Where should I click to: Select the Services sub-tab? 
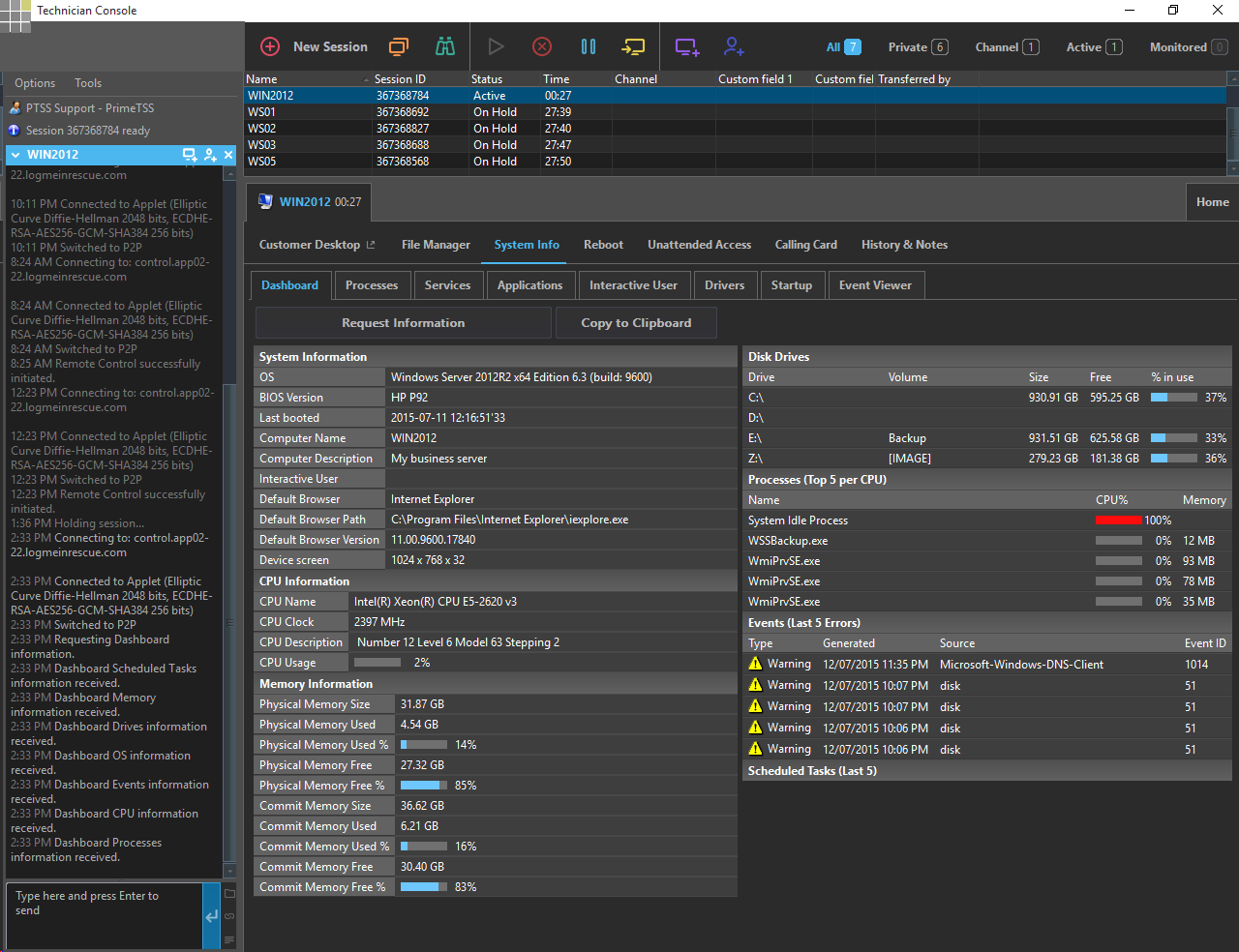447,285
